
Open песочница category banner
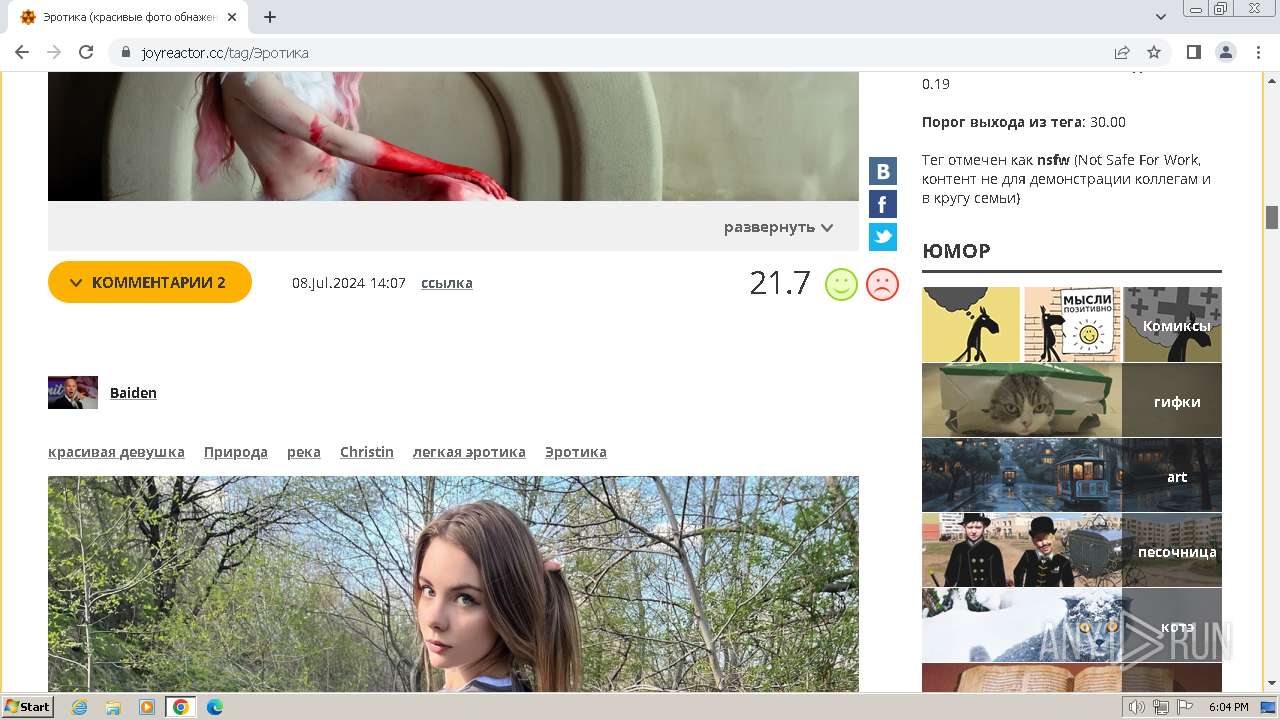pyautogui.click(x=1072, y=550)
